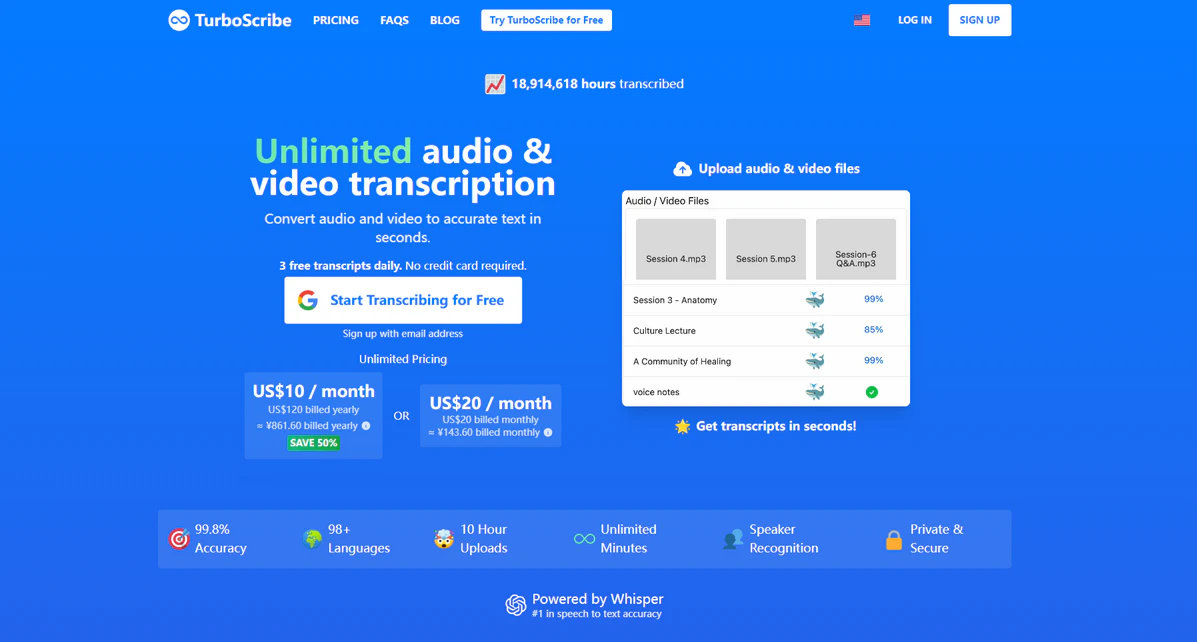The image size is (1197, 642).
Task: Click the Private & Secure text
Action: (x=937, y=539)
